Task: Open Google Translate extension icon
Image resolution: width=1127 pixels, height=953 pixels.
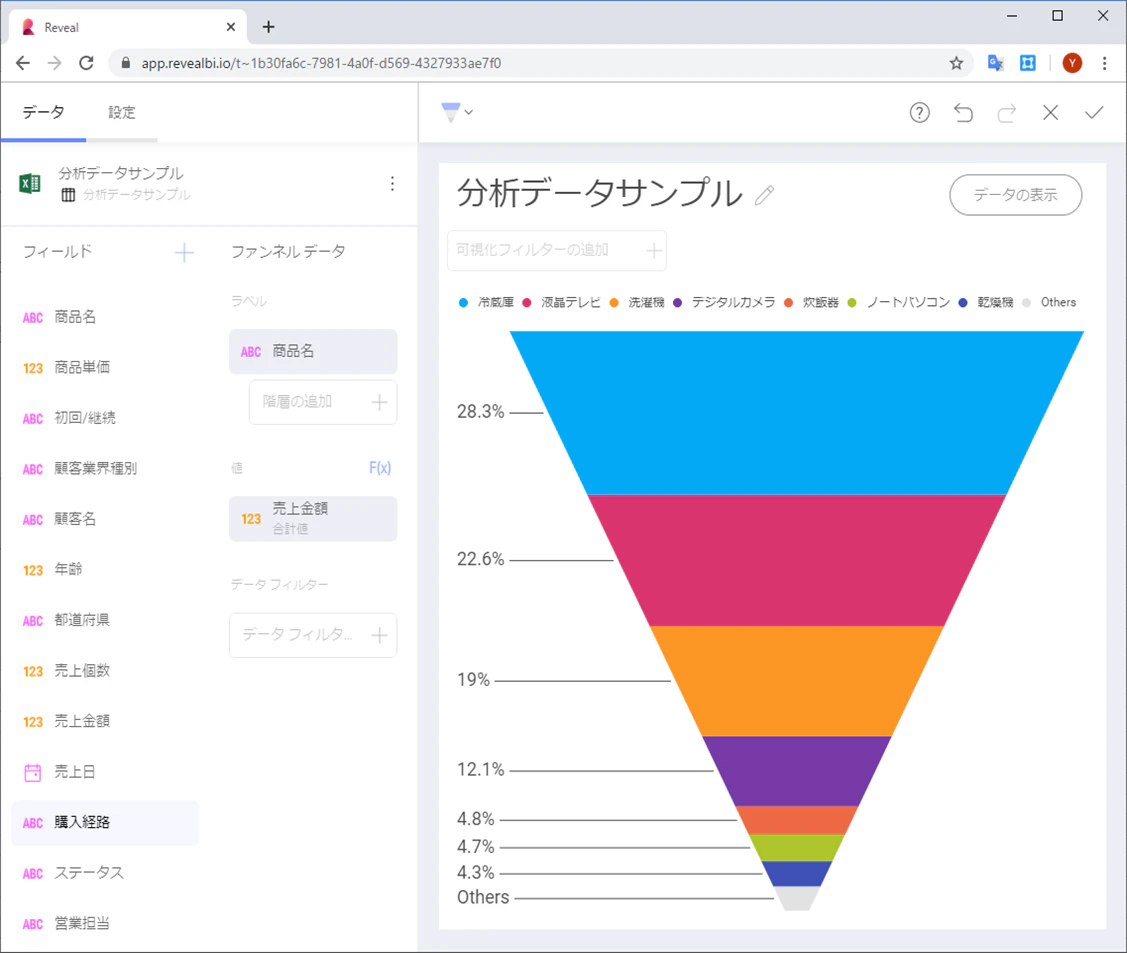Action: coord(995,63)
